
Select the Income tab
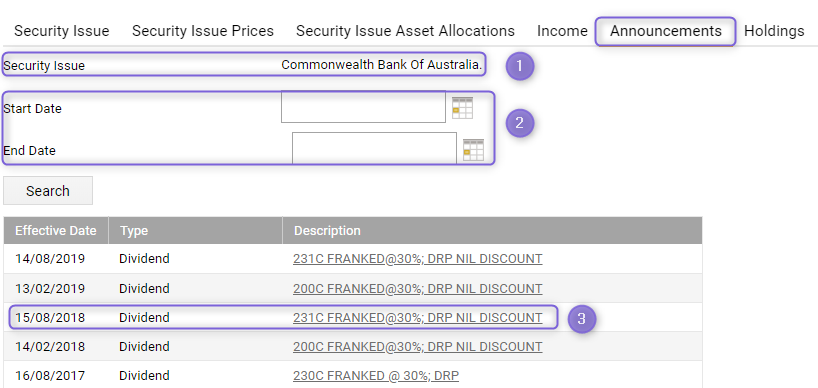(562, 31)
